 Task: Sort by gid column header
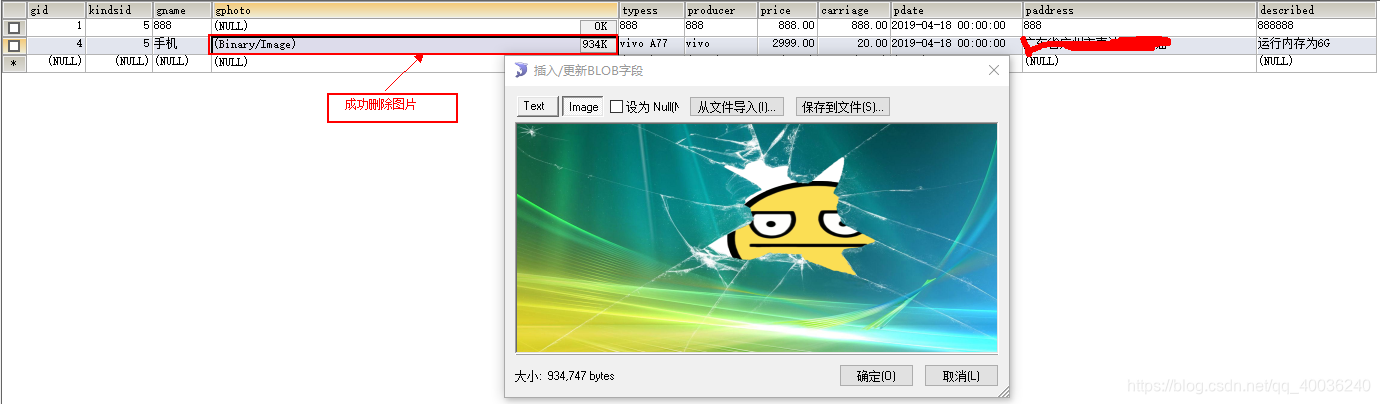[x=56, y=10]
